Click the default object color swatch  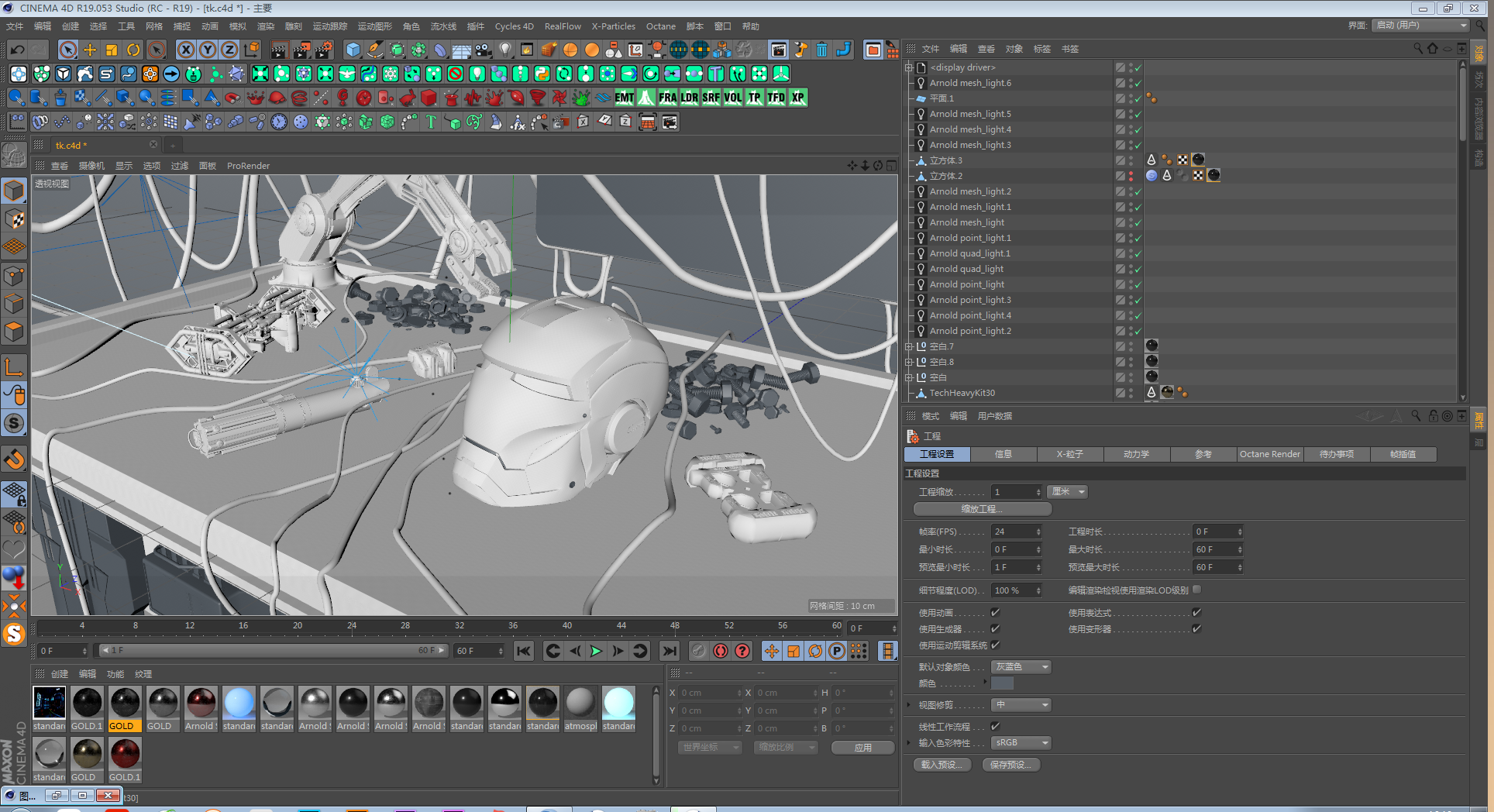click(x=1002, y=683)
